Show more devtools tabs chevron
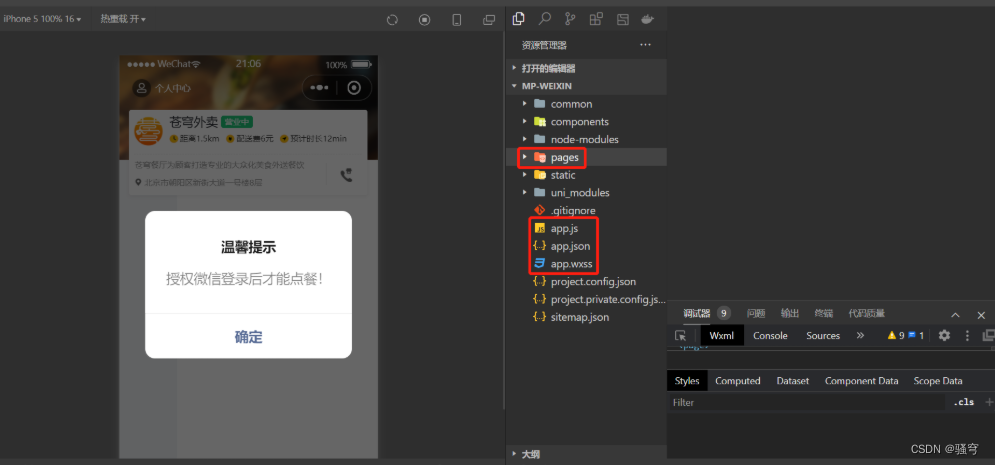Viewport: 995px width, 465px height. coord(860,336)
